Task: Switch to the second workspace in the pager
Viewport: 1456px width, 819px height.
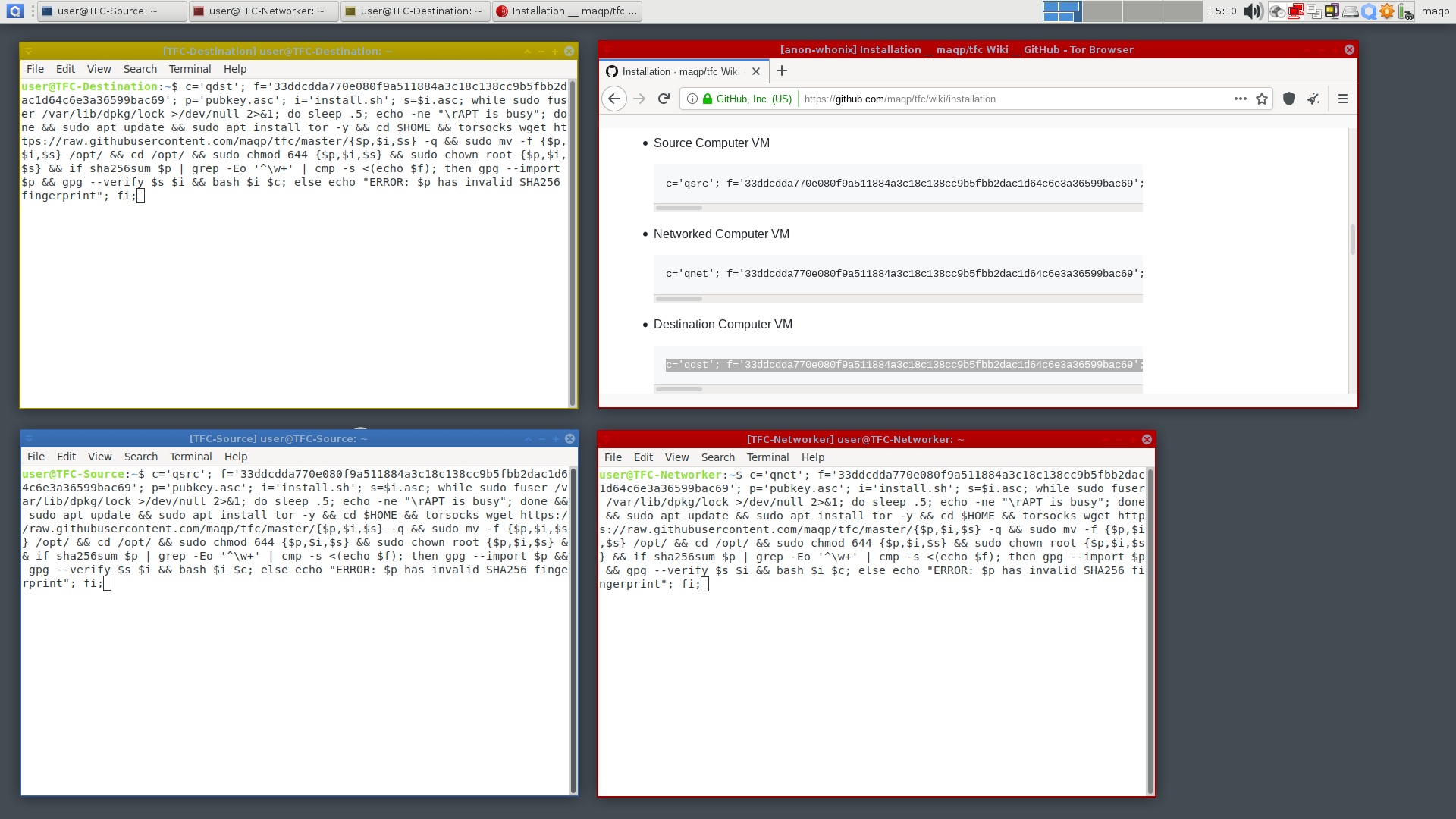Action: pos(1101,11)
